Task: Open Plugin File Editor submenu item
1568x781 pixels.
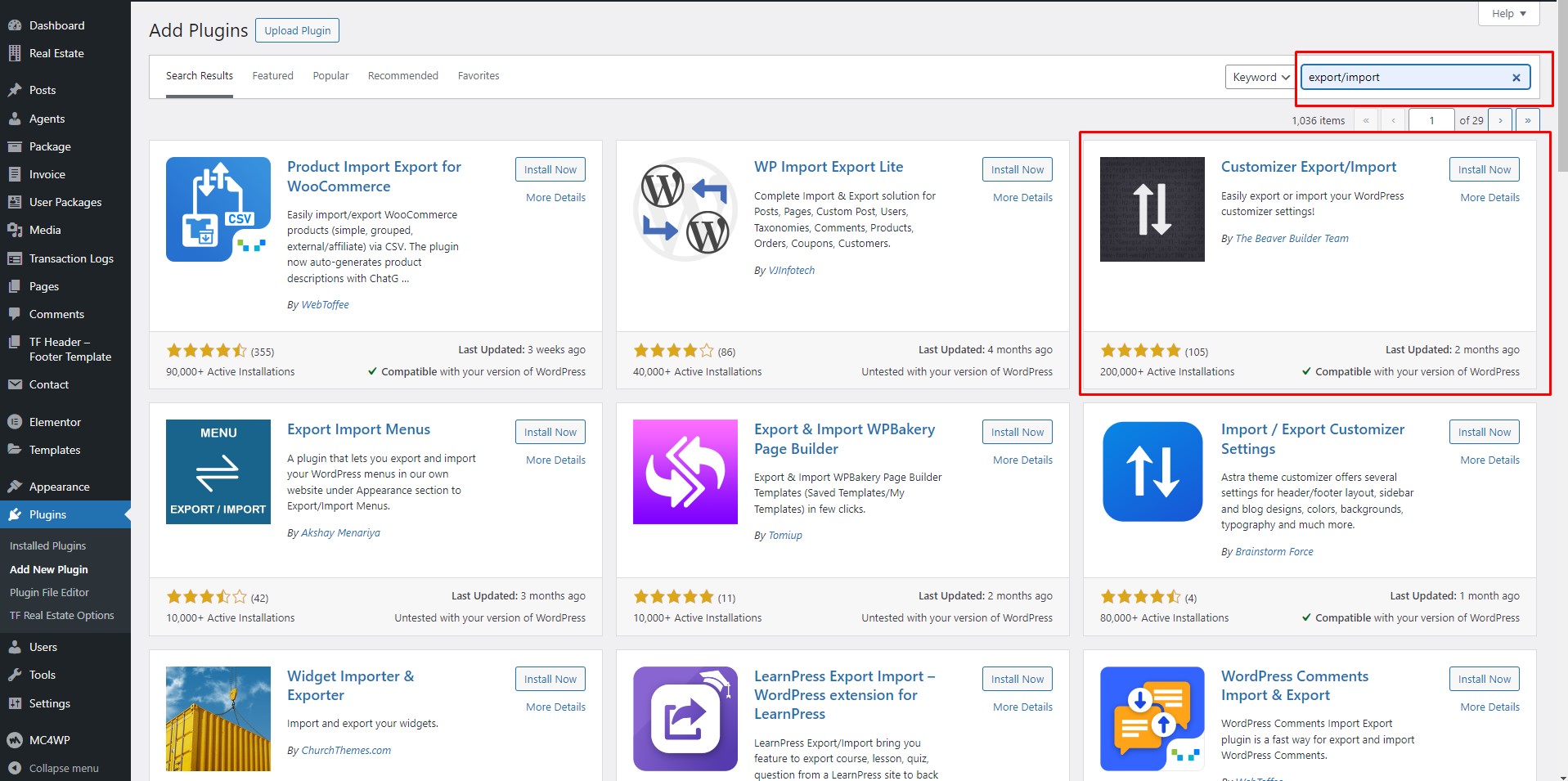Action: point(49,592)
